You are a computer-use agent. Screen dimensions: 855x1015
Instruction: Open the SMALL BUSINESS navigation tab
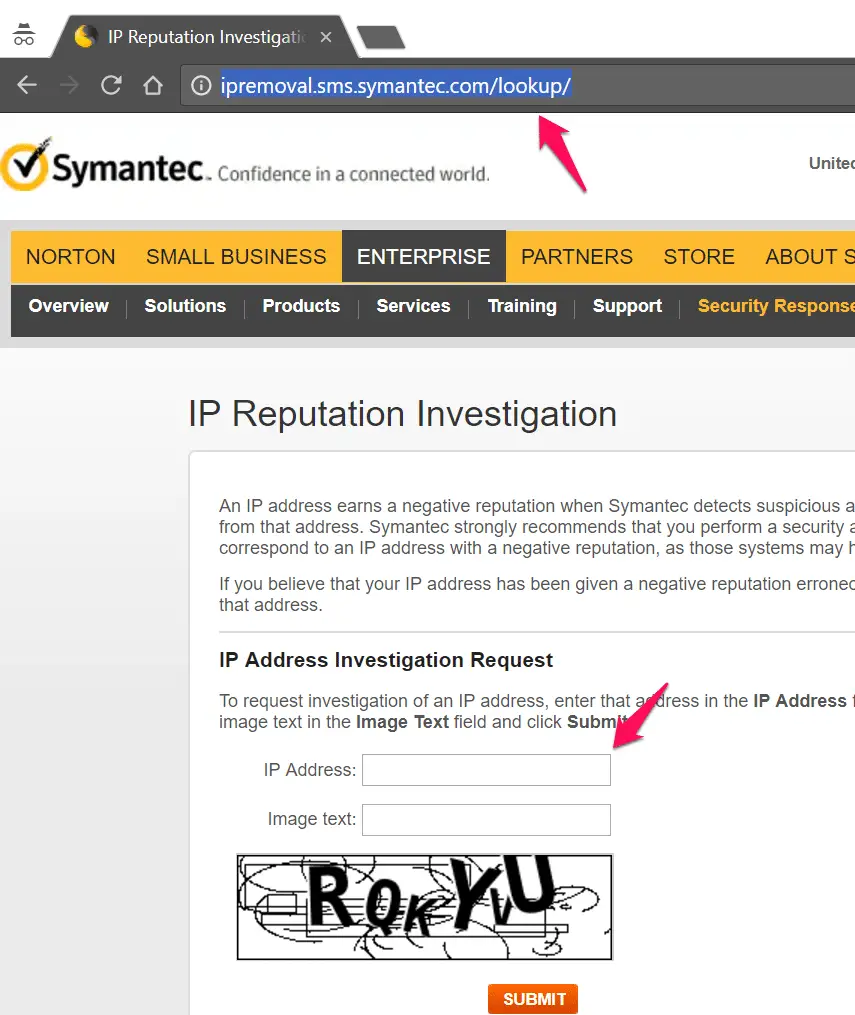click(x=236, y=256)
